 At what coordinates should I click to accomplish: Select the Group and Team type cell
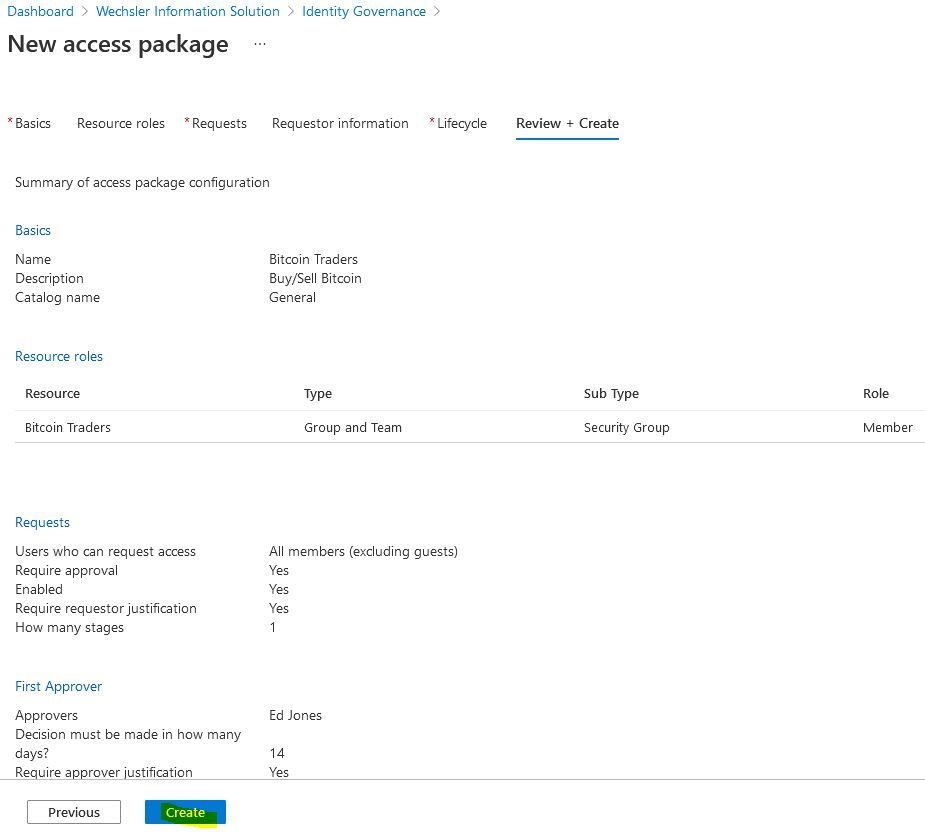click(353, 427)
